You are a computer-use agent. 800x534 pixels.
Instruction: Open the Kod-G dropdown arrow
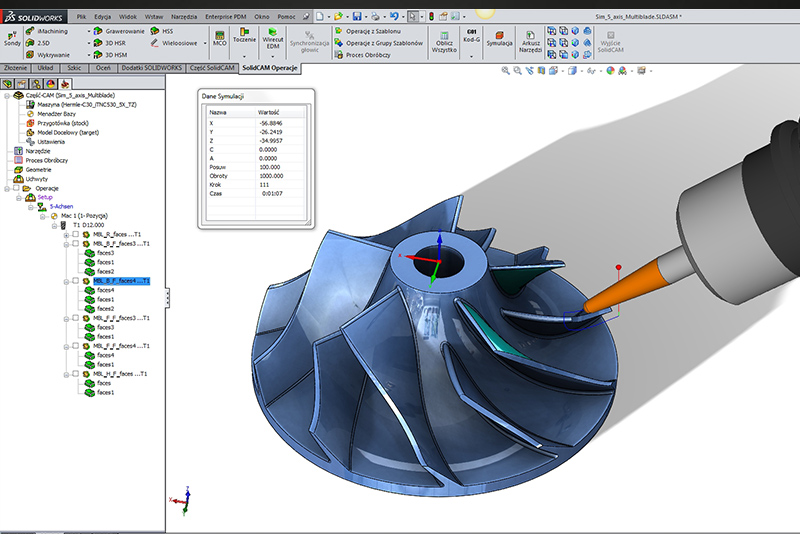pos(471,56)
